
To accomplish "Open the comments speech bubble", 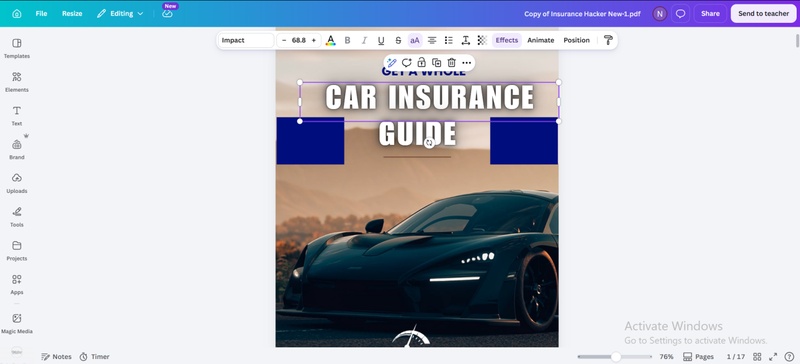I will [x=680, y=14].
